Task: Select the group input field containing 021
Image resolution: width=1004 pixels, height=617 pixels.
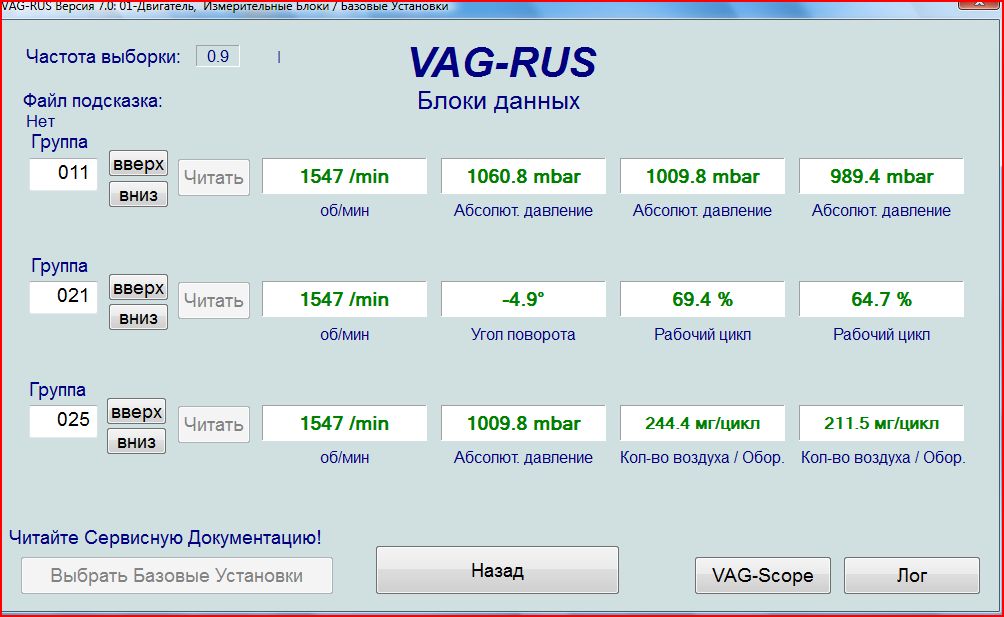Action: (x=63, y=297)
